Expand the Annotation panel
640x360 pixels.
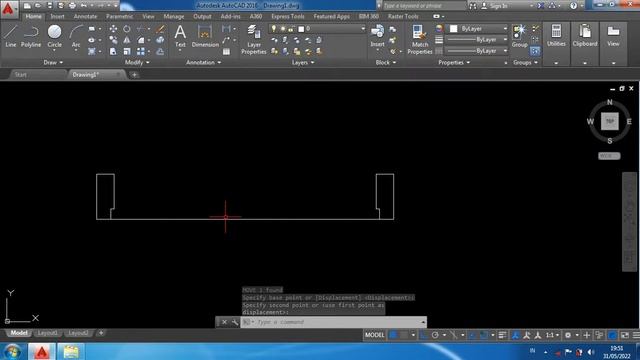203,62
